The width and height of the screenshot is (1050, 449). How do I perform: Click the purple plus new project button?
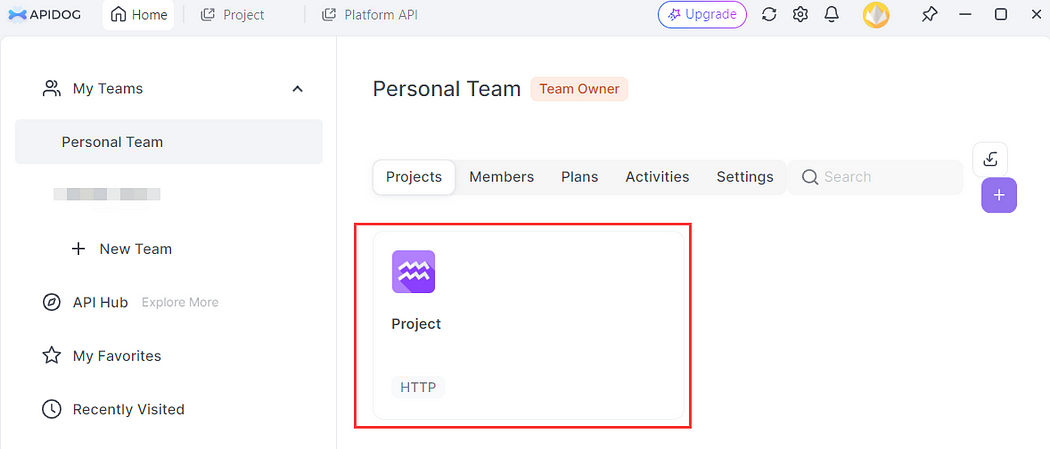(x=999, y=195)
